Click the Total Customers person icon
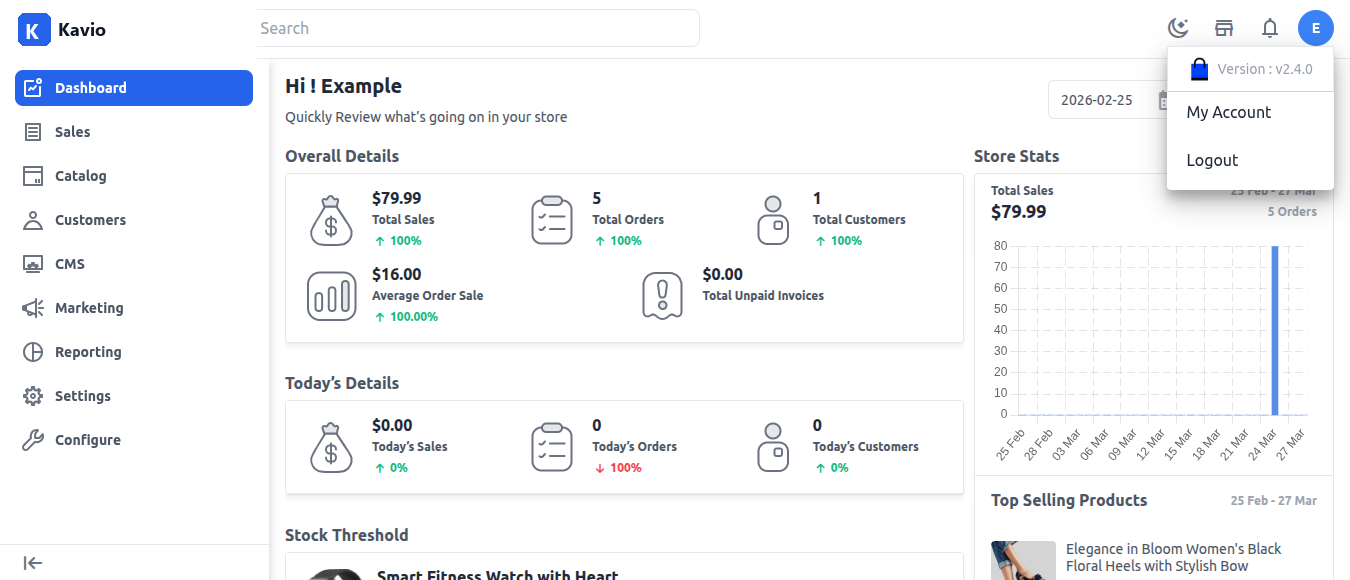This screenshot has width=1350, height=580. [772, 220]
